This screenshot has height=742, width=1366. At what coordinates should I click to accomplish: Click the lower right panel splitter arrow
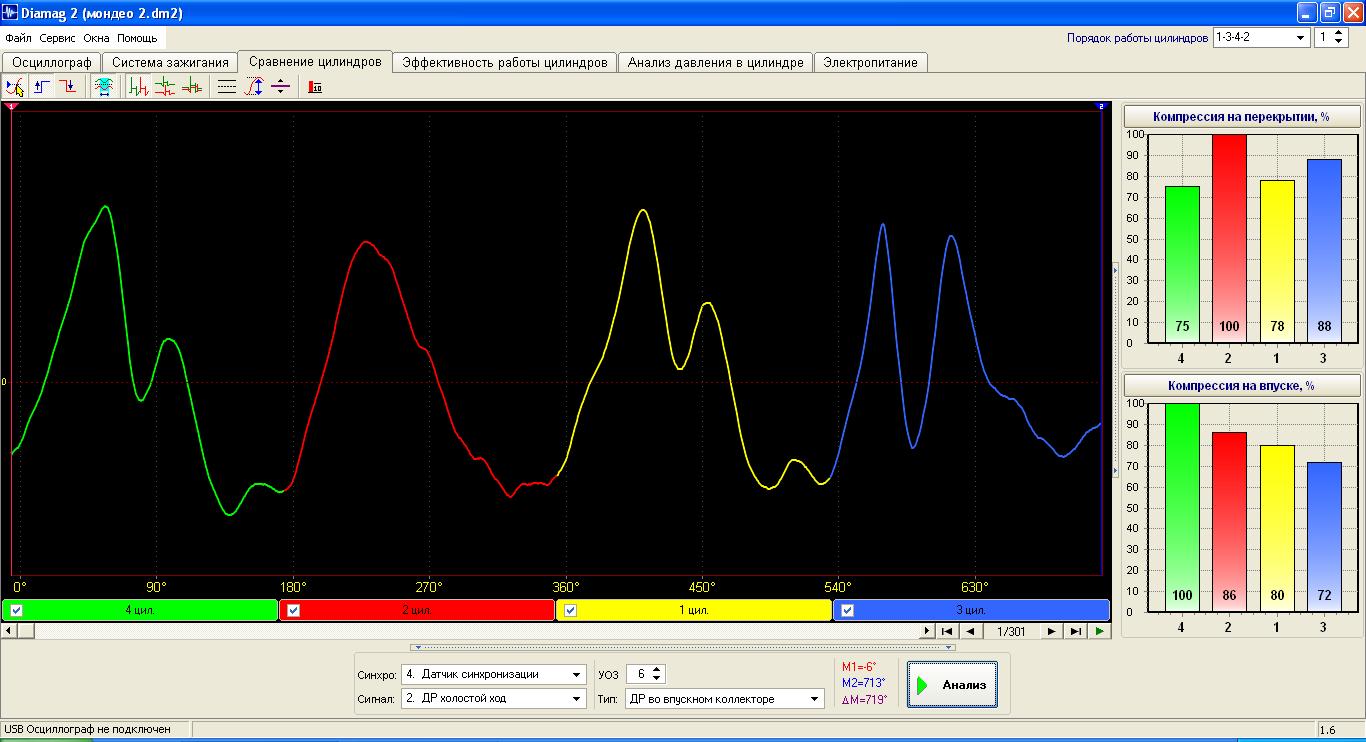(1116, 469)
